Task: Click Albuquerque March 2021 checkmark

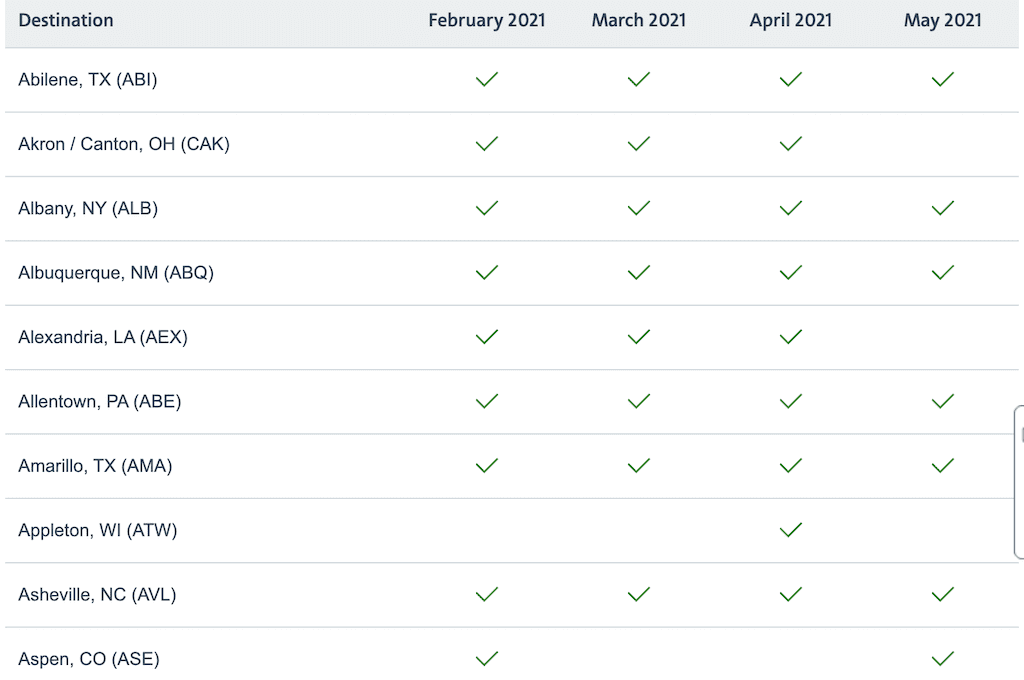Action: pyautogui.click(x=639, y=272)
